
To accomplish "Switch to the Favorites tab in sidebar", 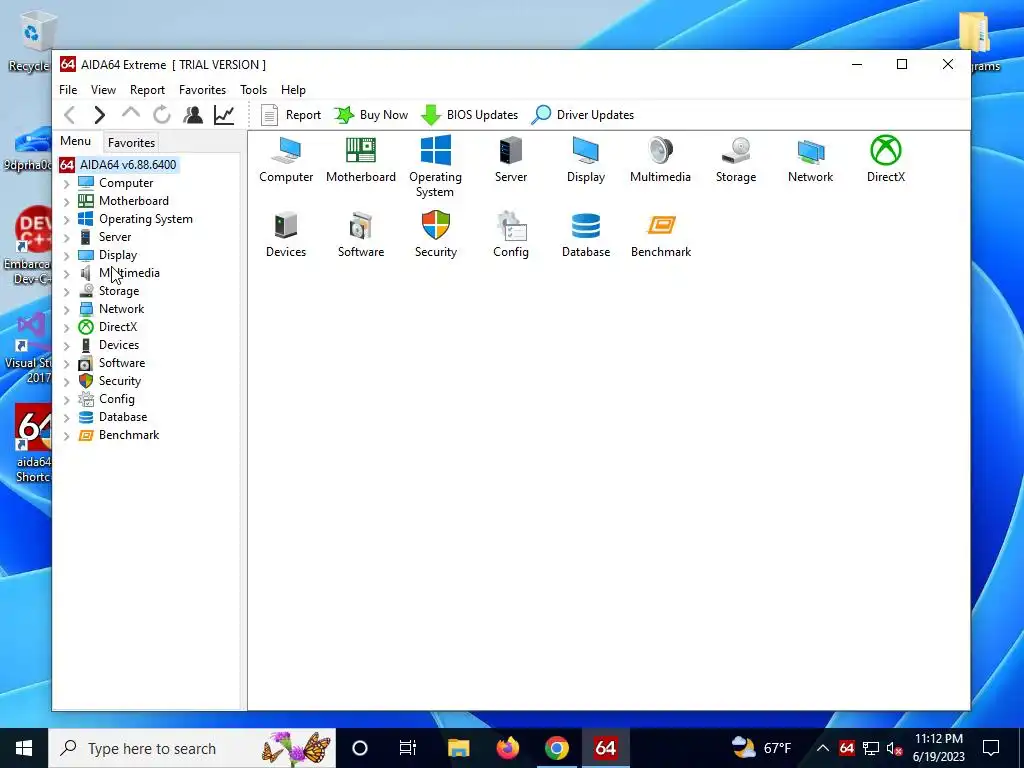I will pyautogui.click(x=131, y=142).
